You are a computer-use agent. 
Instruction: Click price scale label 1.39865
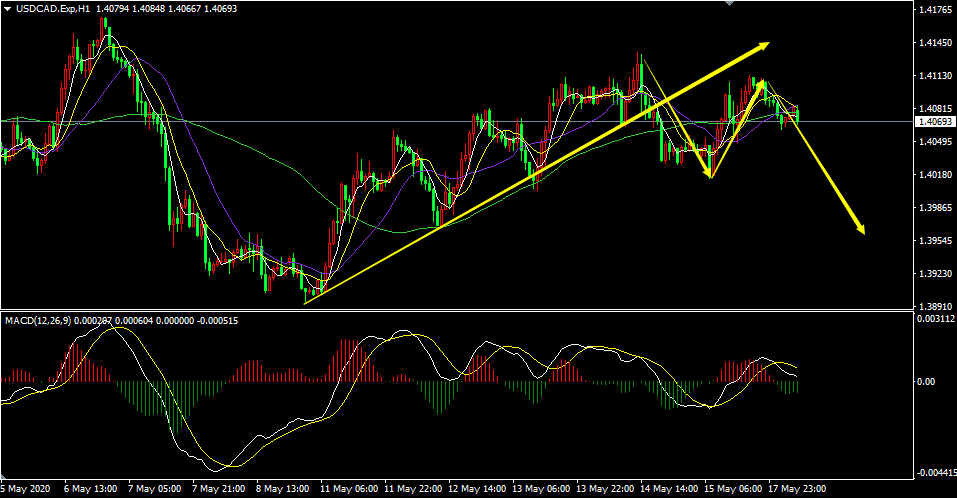[x=935, y=208]
